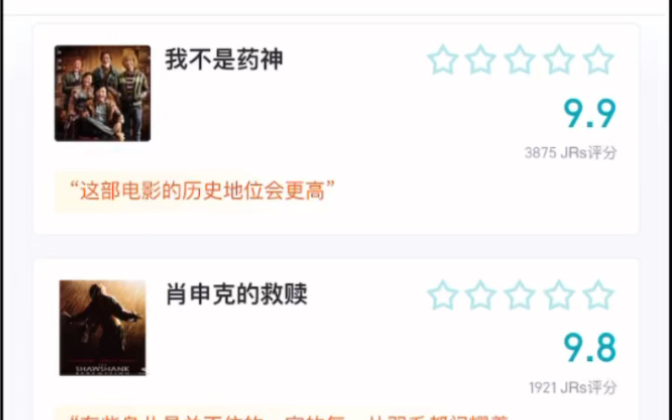
Task: Set third star for 我不是药神
Action: coord(519,60)
